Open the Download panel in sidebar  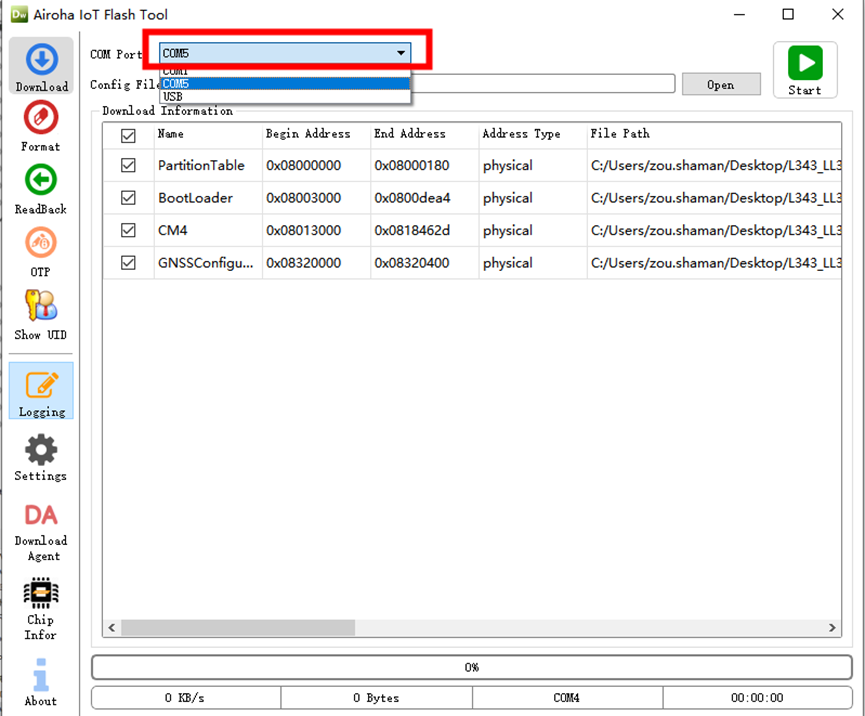coord(41,67)
